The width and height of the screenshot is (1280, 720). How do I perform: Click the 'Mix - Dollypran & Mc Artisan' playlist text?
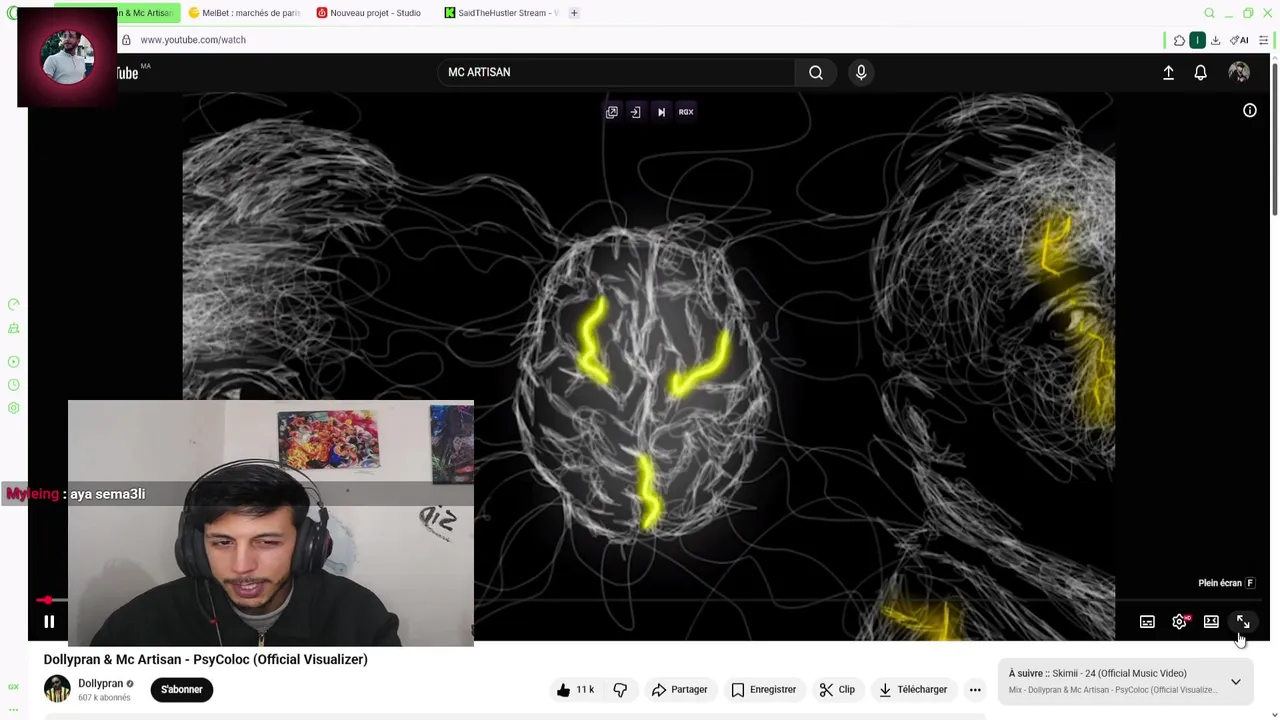click(x=1112, y=690)
